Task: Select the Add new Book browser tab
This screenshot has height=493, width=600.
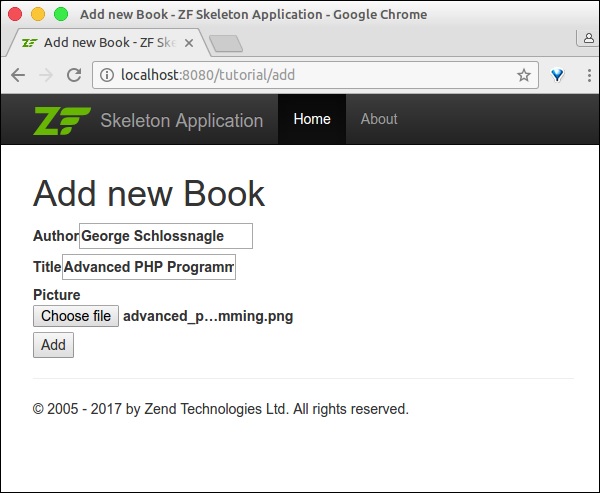Action: 107,42
